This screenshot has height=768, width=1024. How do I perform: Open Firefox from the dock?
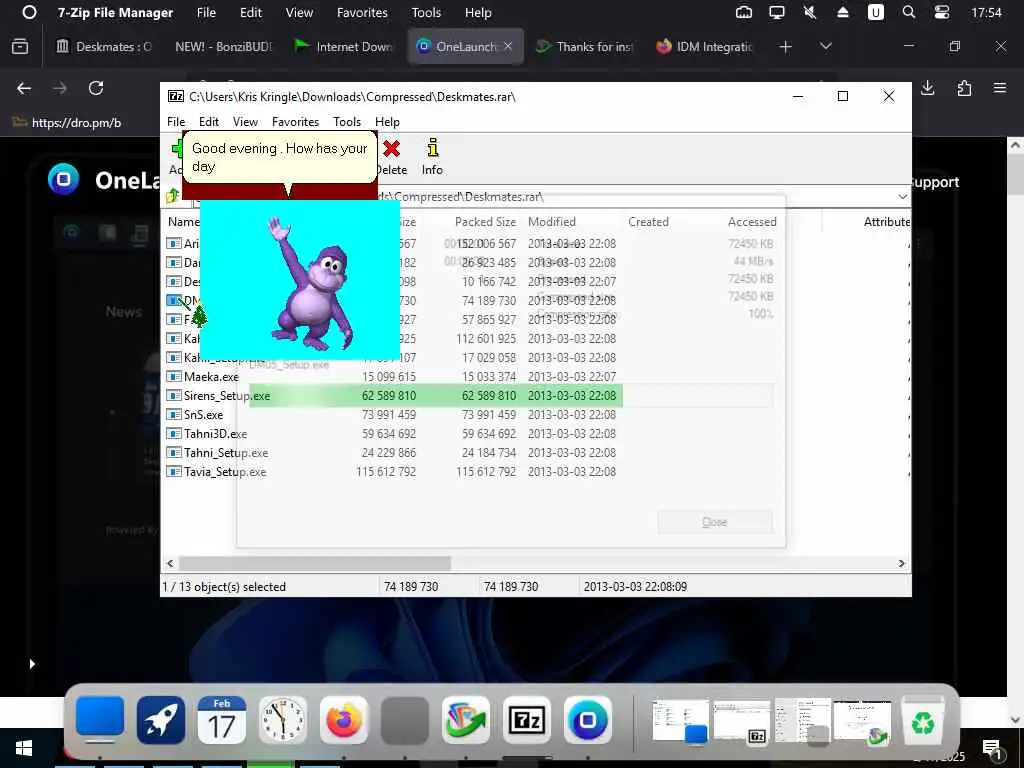(344, 720)
